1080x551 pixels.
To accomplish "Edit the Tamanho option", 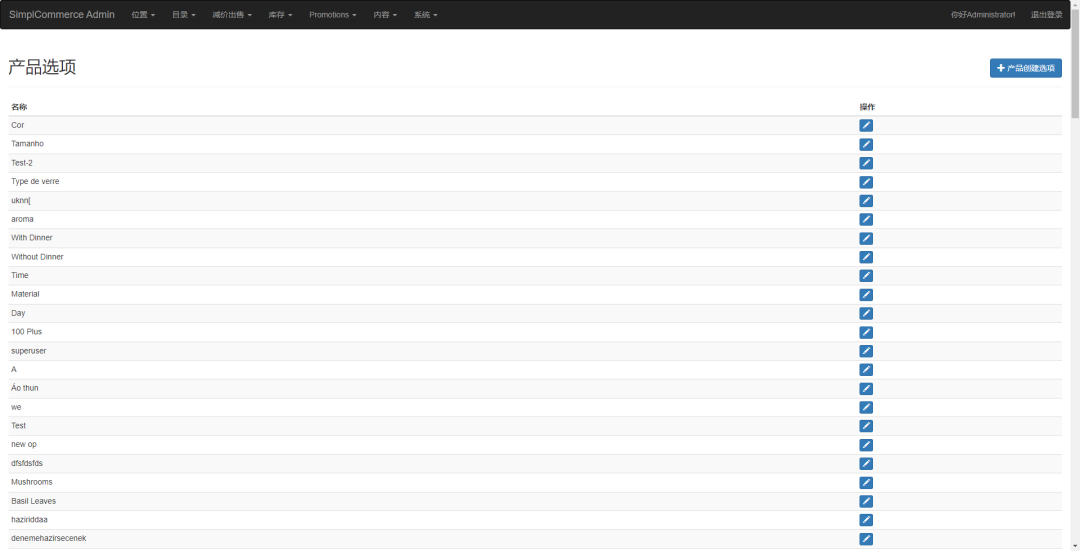I will 866,144.
